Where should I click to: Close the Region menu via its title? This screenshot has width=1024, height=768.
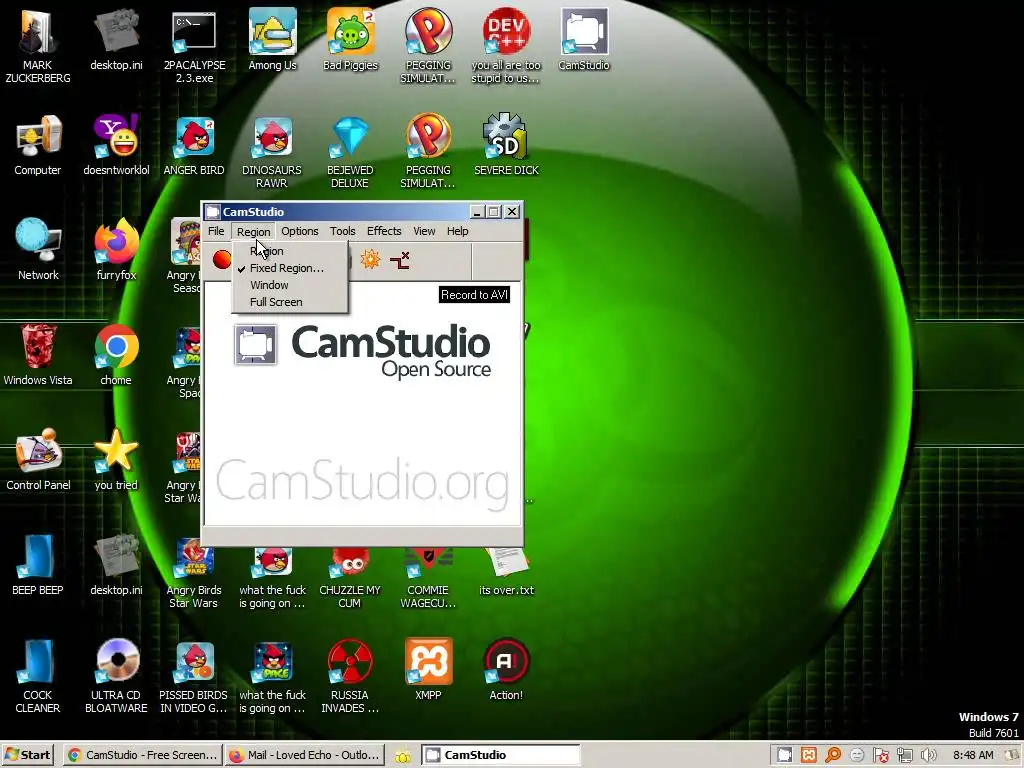pyautogui.click(x=253, y=231)
